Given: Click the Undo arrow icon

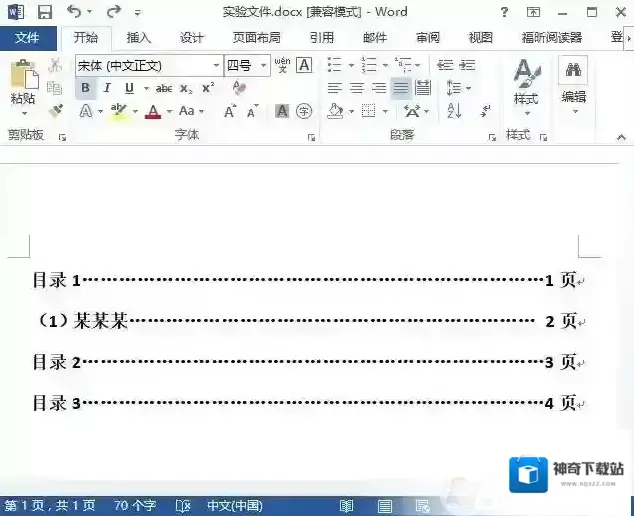Looking at the screenshot, I should 74,12.
